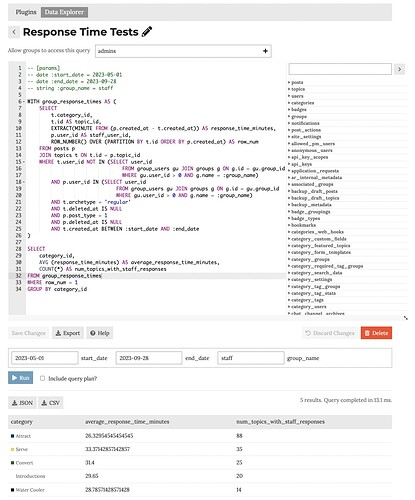The image size is (415, 500).
Task: Click the plus icon in the admins group selector
Action: pos(265,51)
